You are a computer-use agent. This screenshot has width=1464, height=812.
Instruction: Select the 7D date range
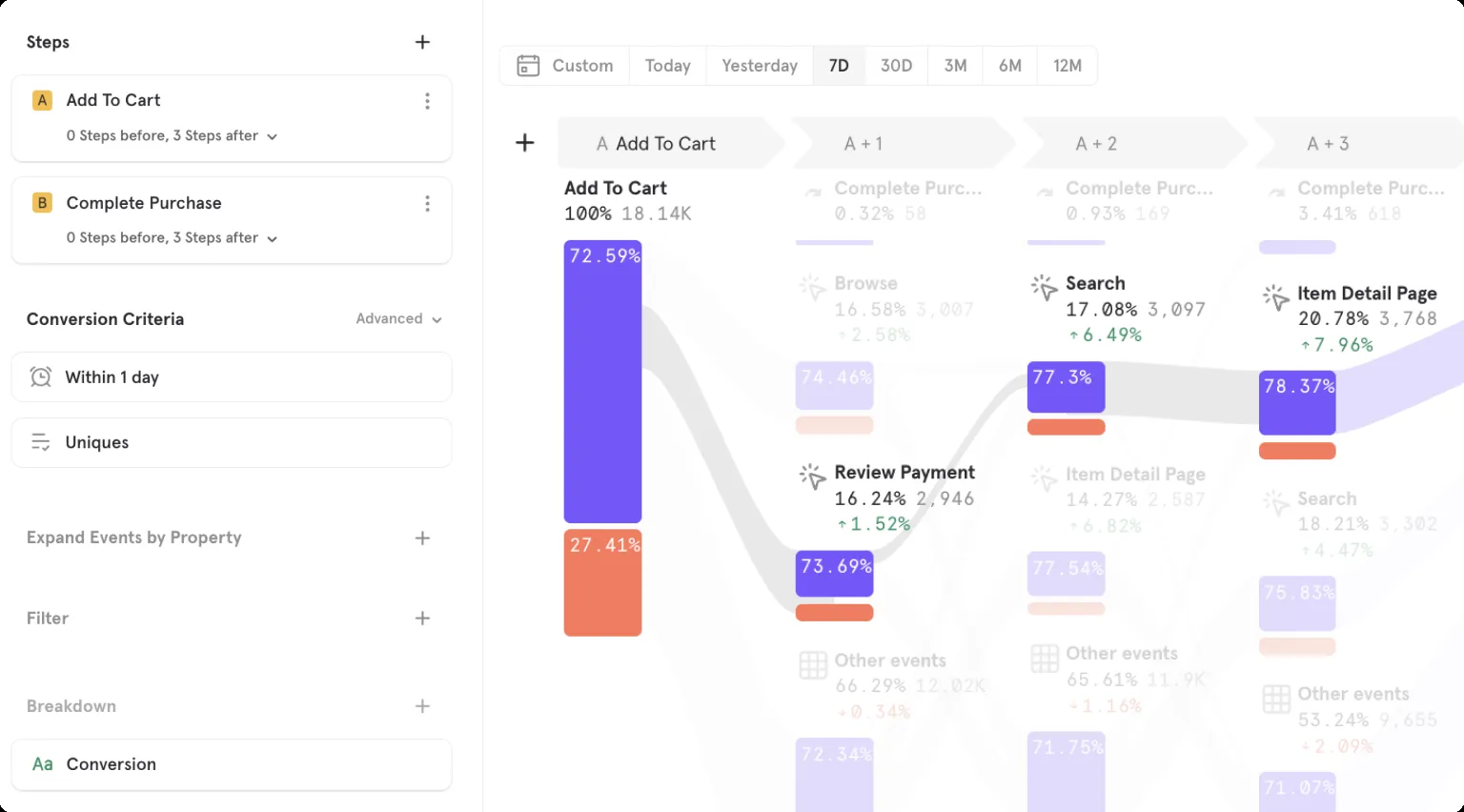(x=839, y=66)
